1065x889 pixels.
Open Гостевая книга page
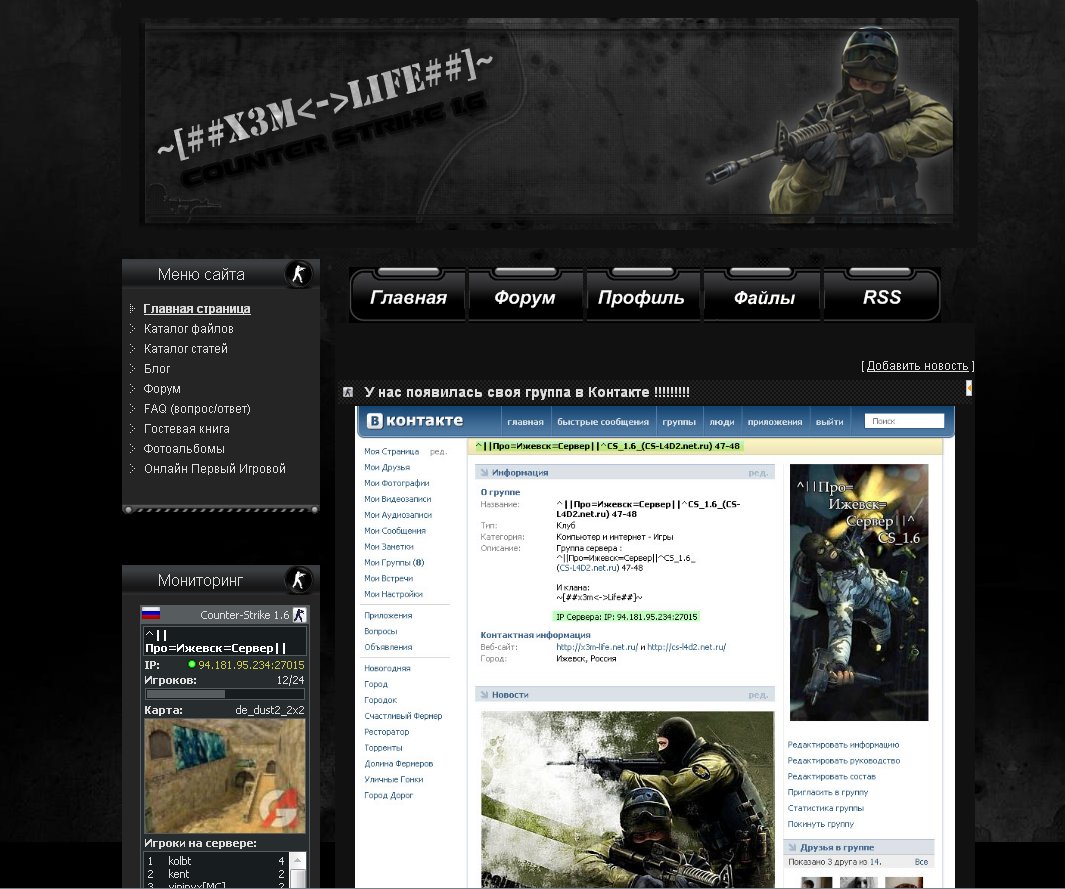point(187,429)
